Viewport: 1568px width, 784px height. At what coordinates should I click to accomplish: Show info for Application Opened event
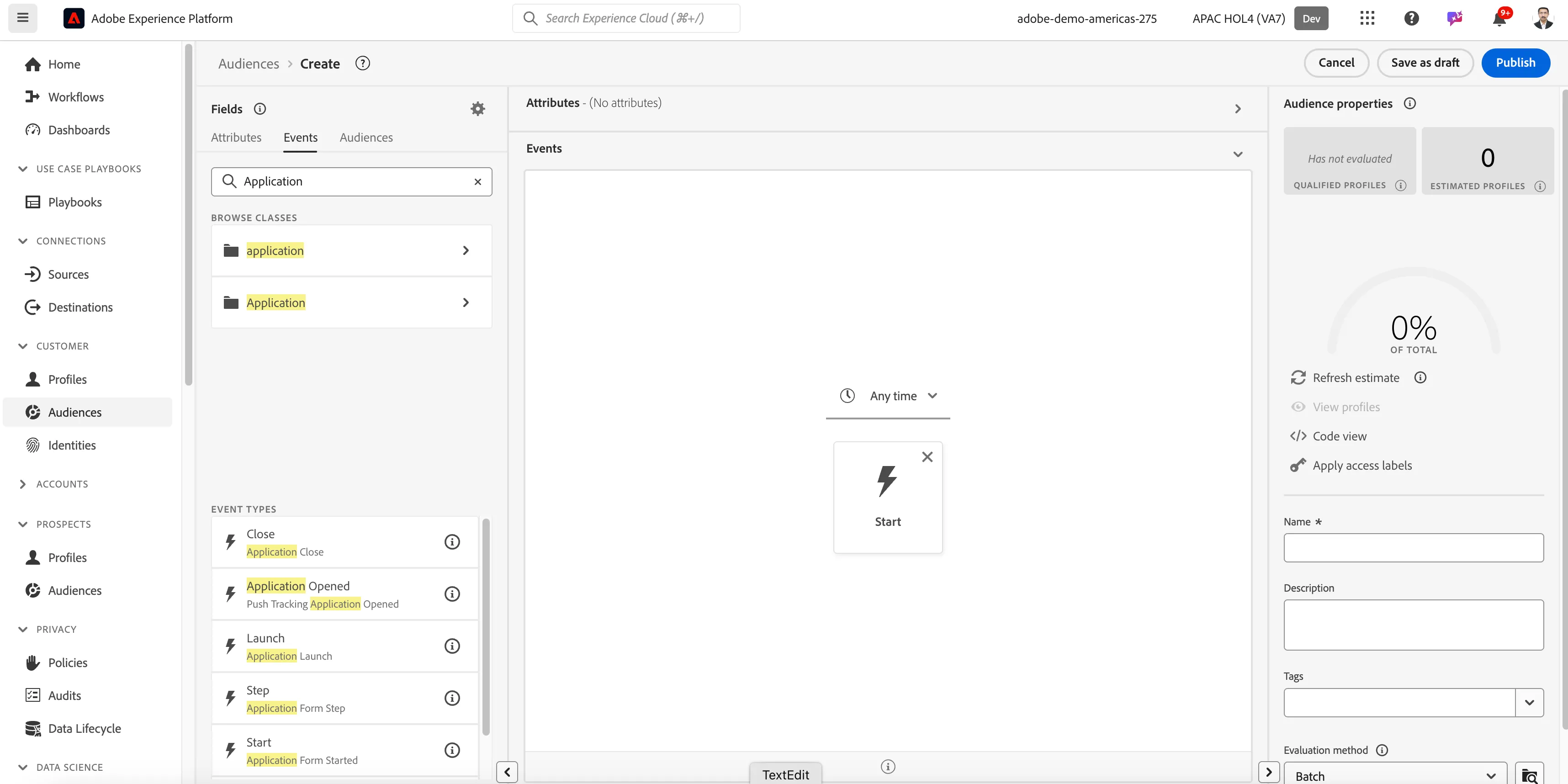coord(452,593)
